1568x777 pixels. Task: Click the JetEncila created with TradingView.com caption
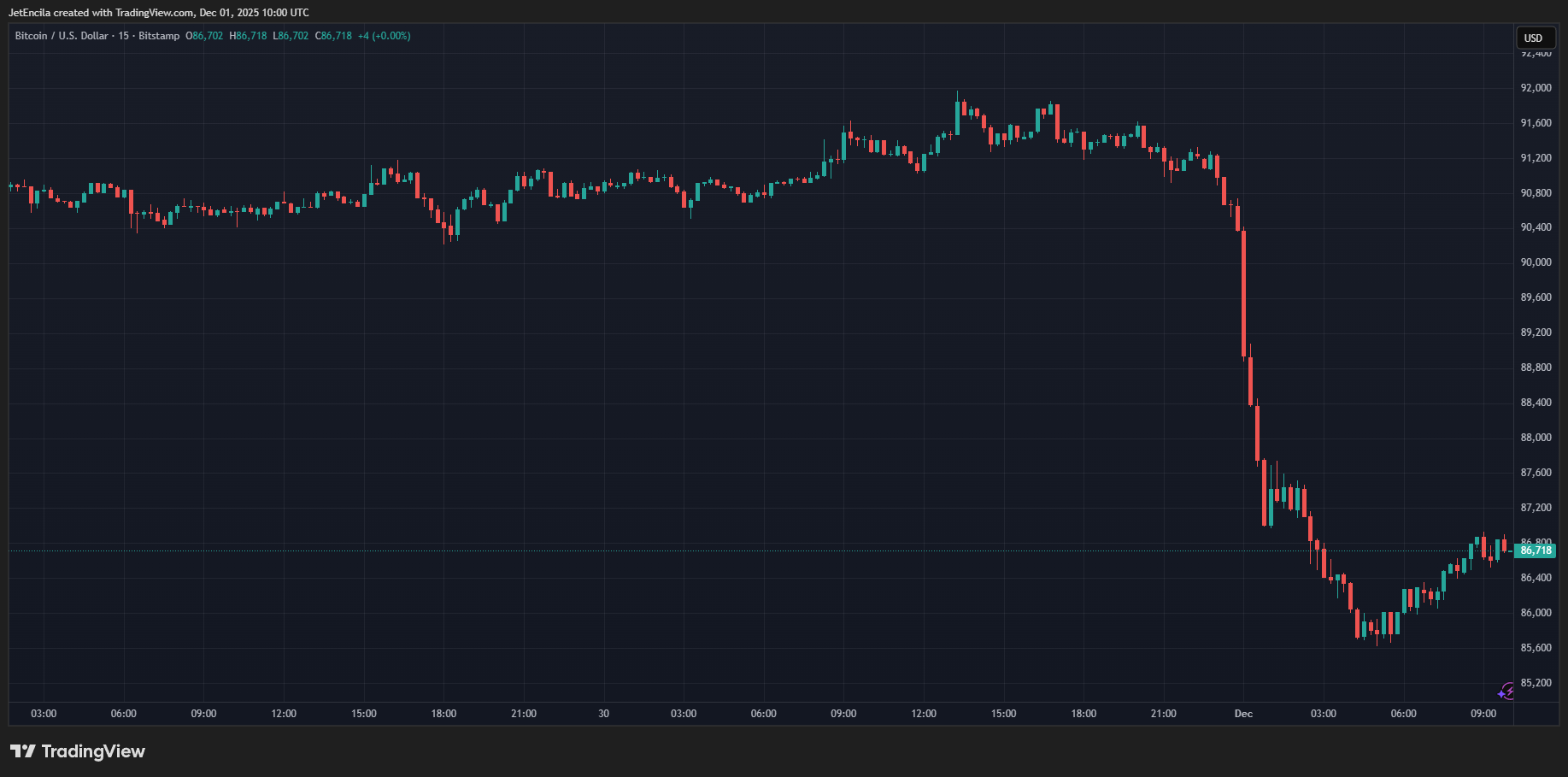click(x=159, y=13)
